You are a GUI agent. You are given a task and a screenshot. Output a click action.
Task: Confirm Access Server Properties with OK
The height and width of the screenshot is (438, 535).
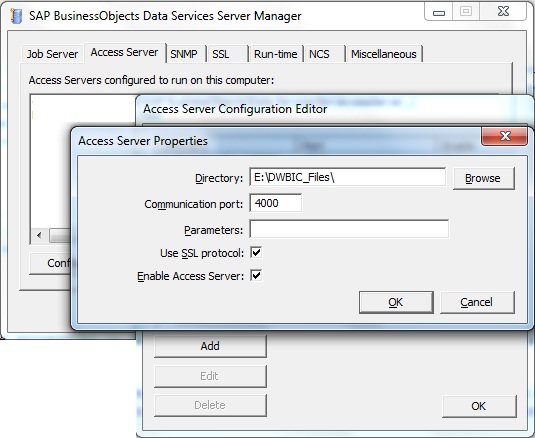click(x=396, y=302)
